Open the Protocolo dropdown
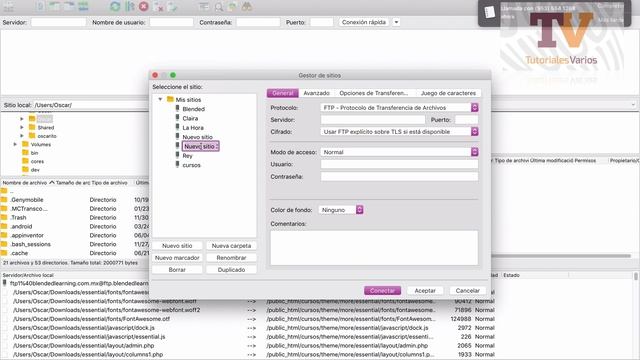 point(399,107)
